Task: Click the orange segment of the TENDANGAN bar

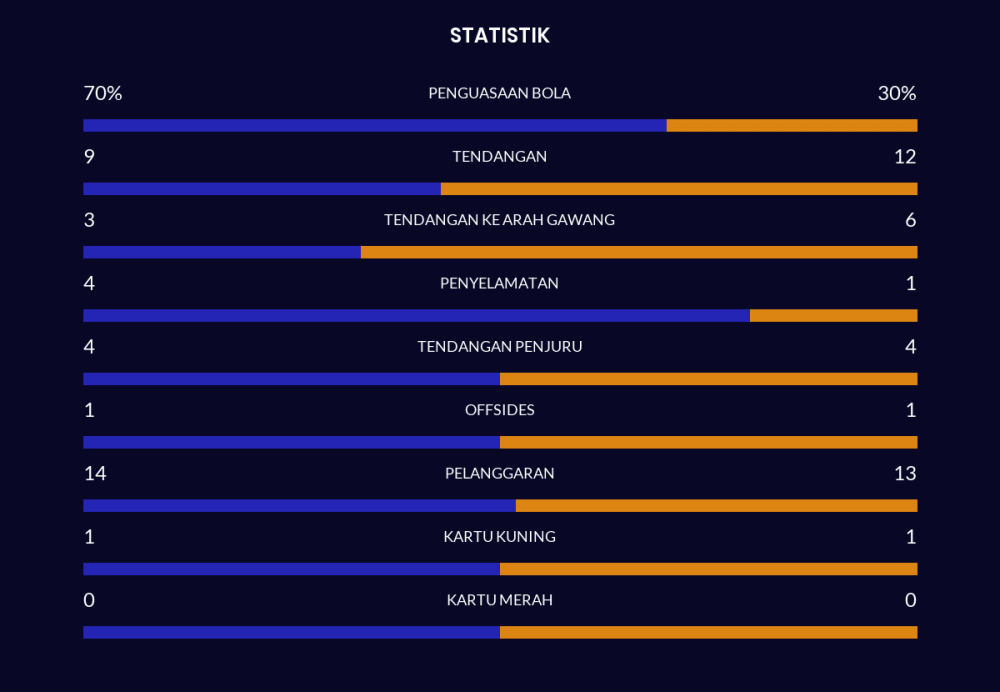Action: [678, 189]
